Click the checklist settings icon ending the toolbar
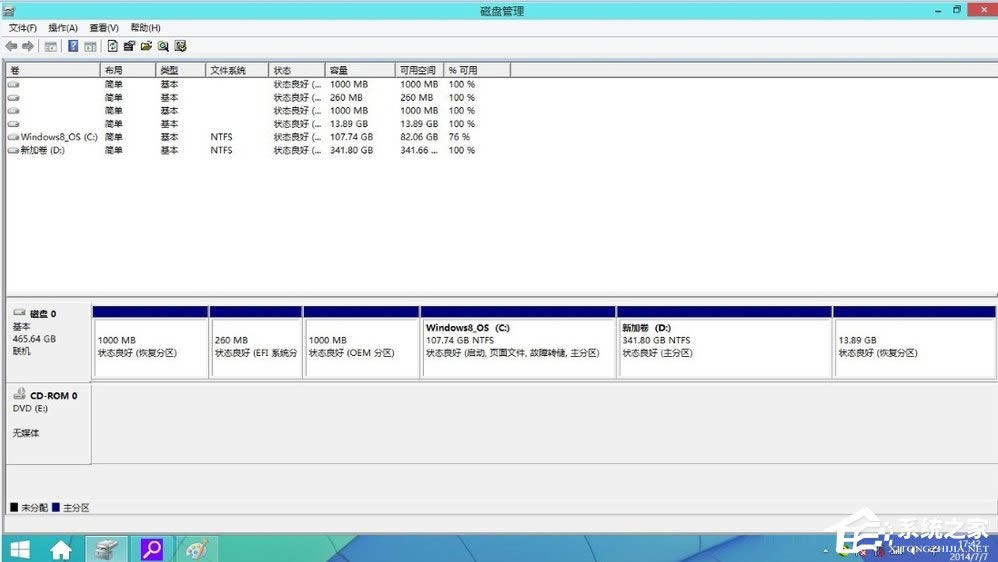This screenshot has width=998, height=562. pyautogui.click(x=181, y=46)
